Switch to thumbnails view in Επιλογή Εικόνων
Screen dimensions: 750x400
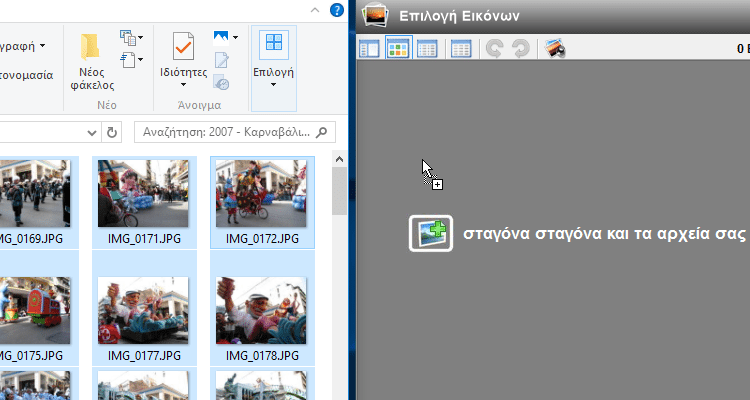398,48
